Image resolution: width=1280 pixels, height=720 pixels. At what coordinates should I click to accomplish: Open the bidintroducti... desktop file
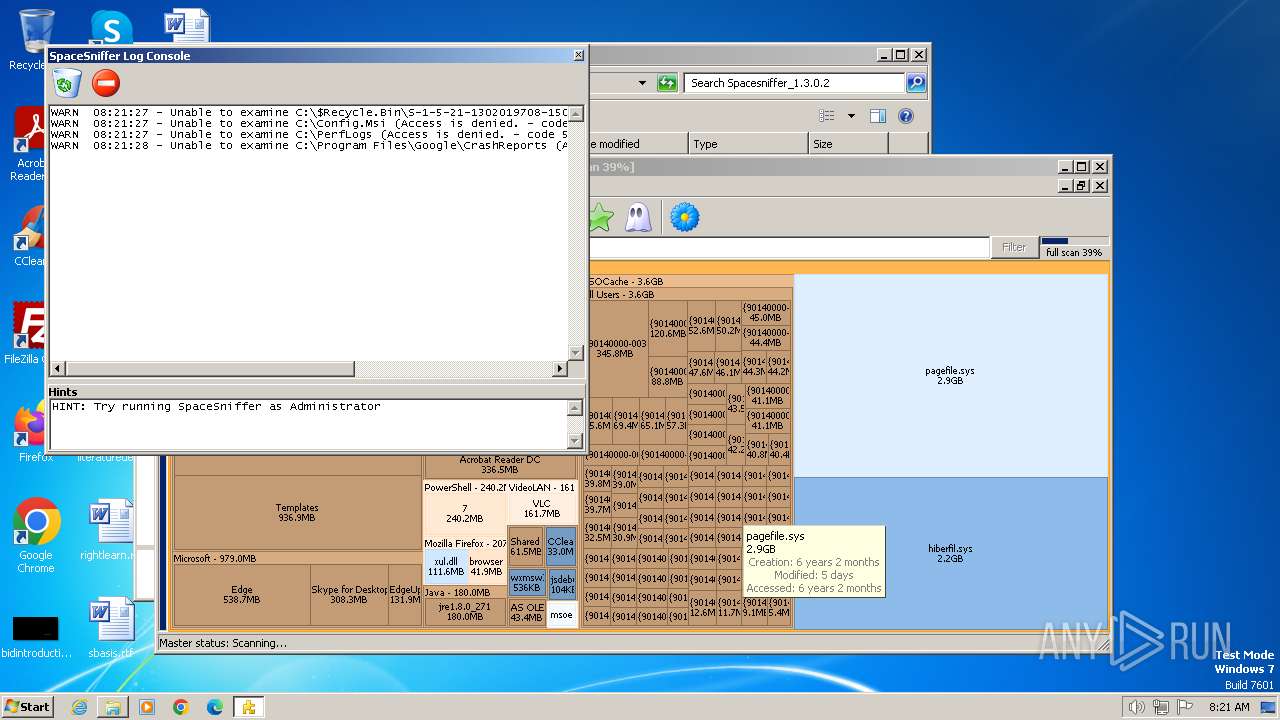coord(36,636)
